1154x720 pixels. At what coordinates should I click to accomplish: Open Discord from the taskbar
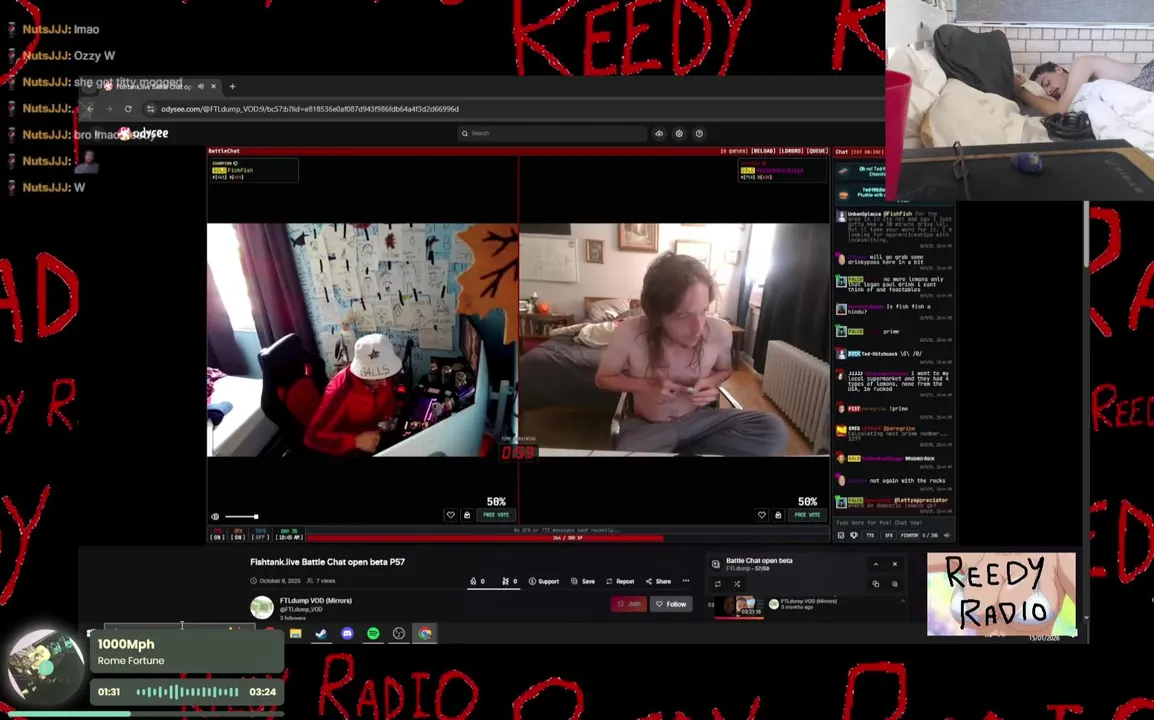click(x=347, y=633)
